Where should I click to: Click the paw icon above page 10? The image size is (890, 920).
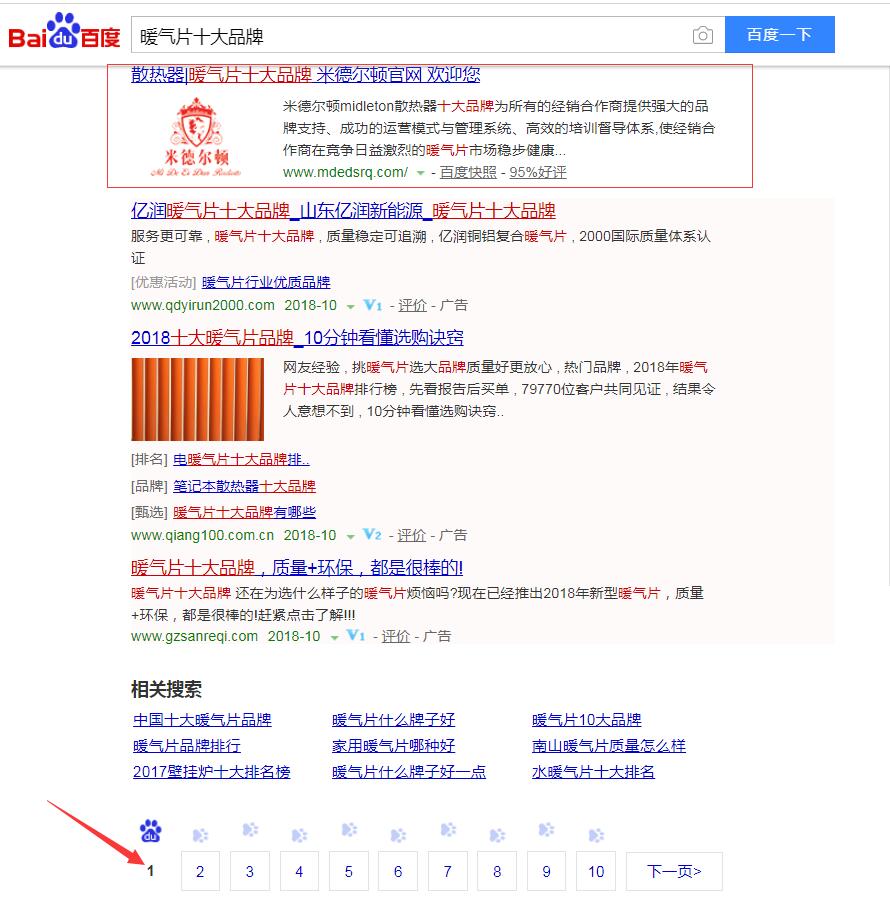[596, 835]
